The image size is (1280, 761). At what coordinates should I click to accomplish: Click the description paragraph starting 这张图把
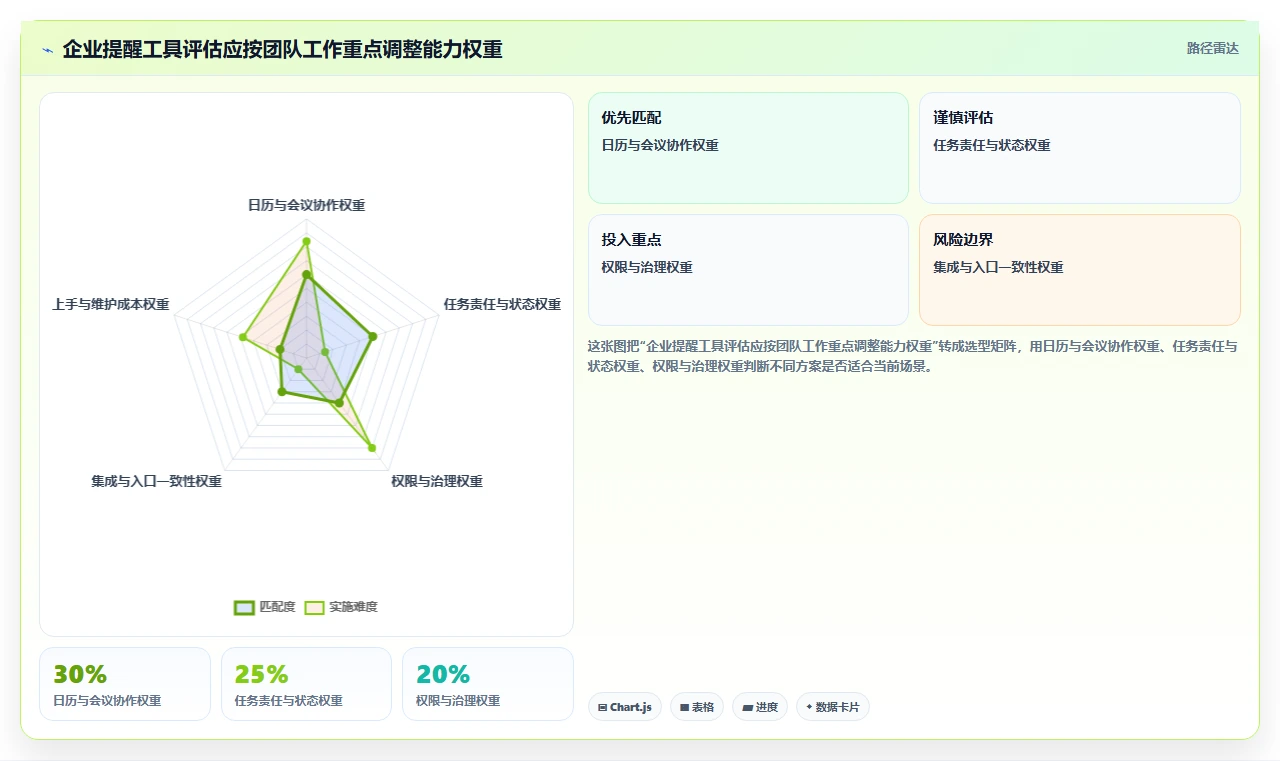914,356
